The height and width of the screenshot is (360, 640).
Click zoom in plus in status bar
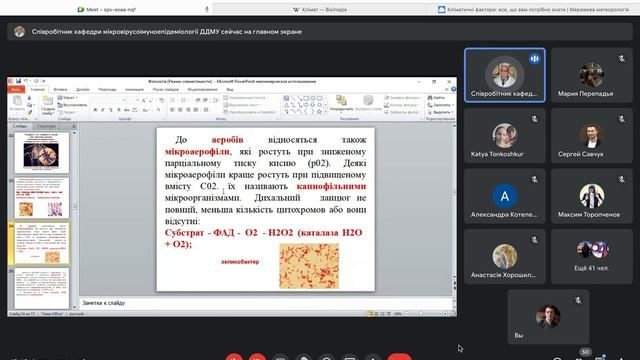pos(444,314)
